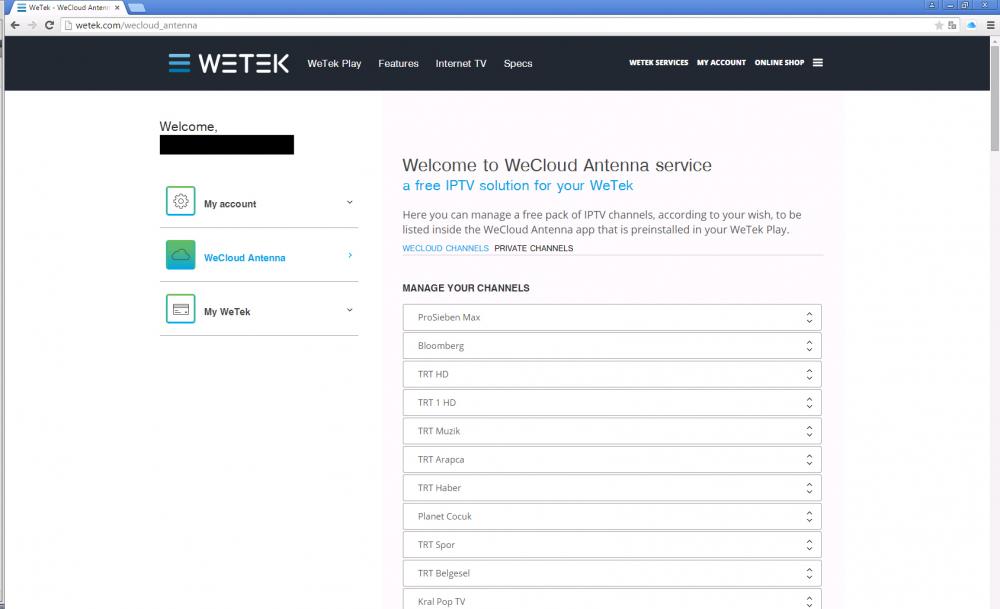
Task: Click the blue cloud extension icon
Action: point(970,25)
